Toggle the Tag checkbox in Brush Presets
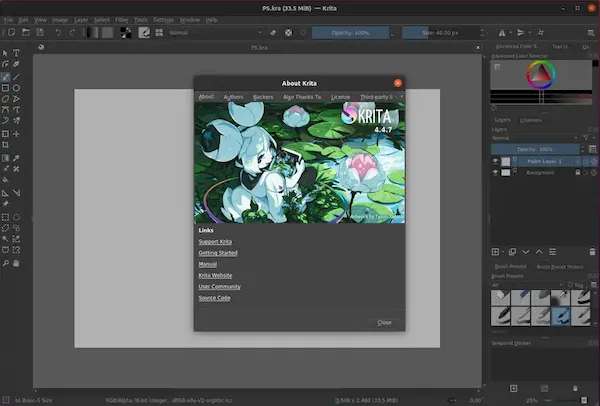 click(571, 285)
